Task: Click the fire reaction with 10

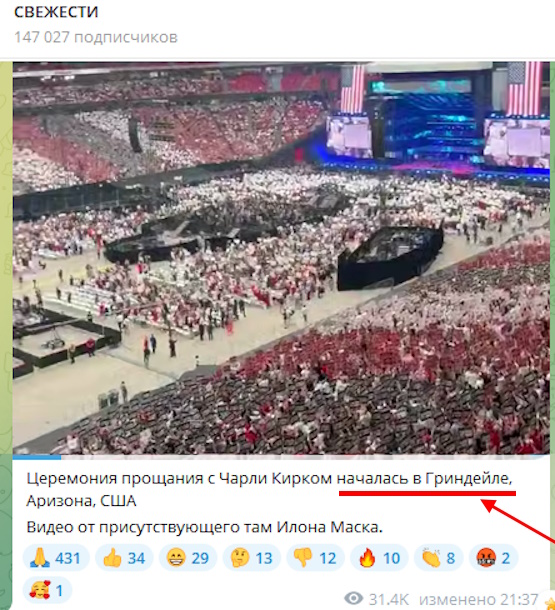Action: [379, 558]
